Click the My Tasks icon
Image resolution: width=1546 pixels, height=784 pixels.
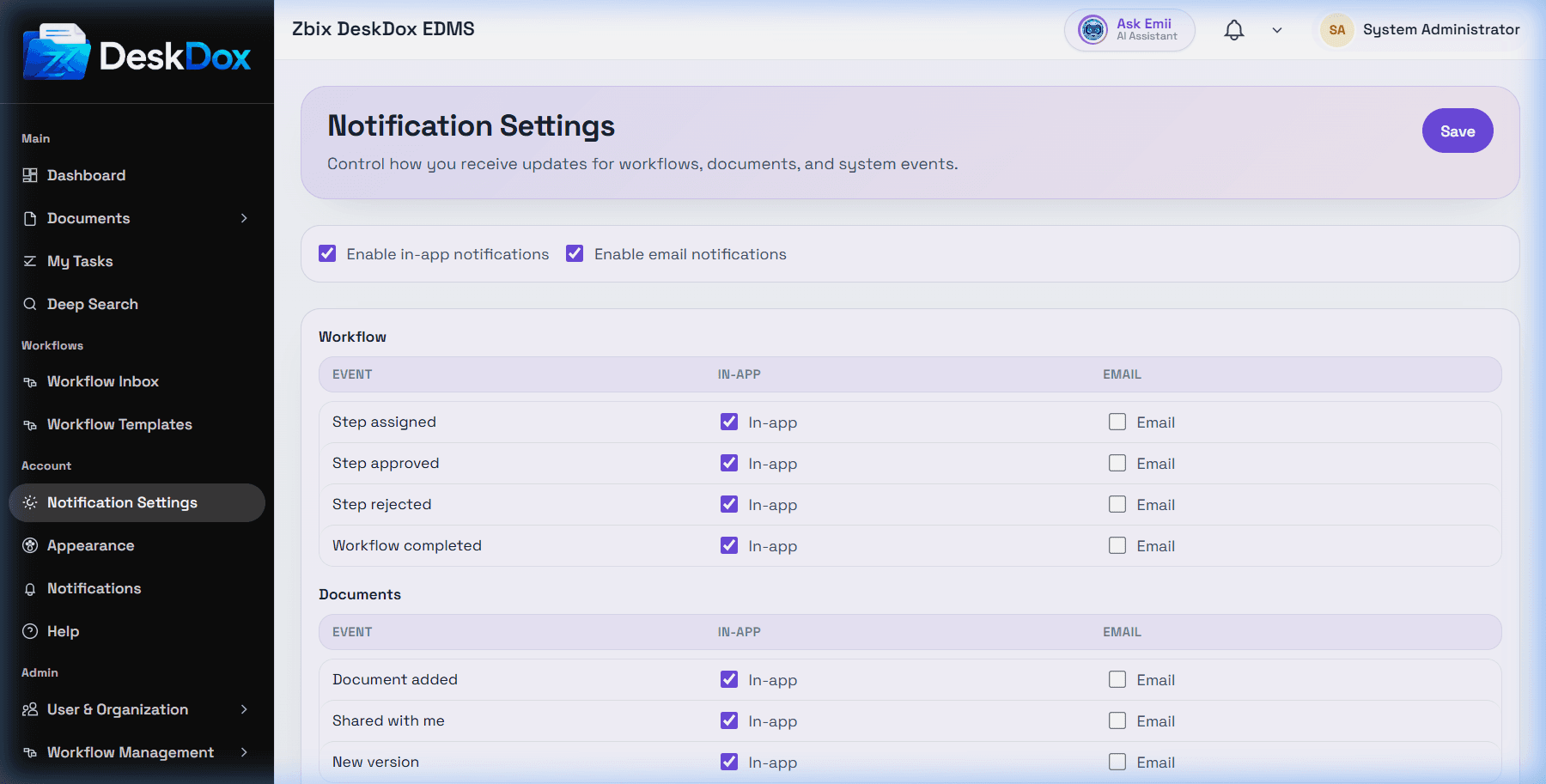[30, 261]
